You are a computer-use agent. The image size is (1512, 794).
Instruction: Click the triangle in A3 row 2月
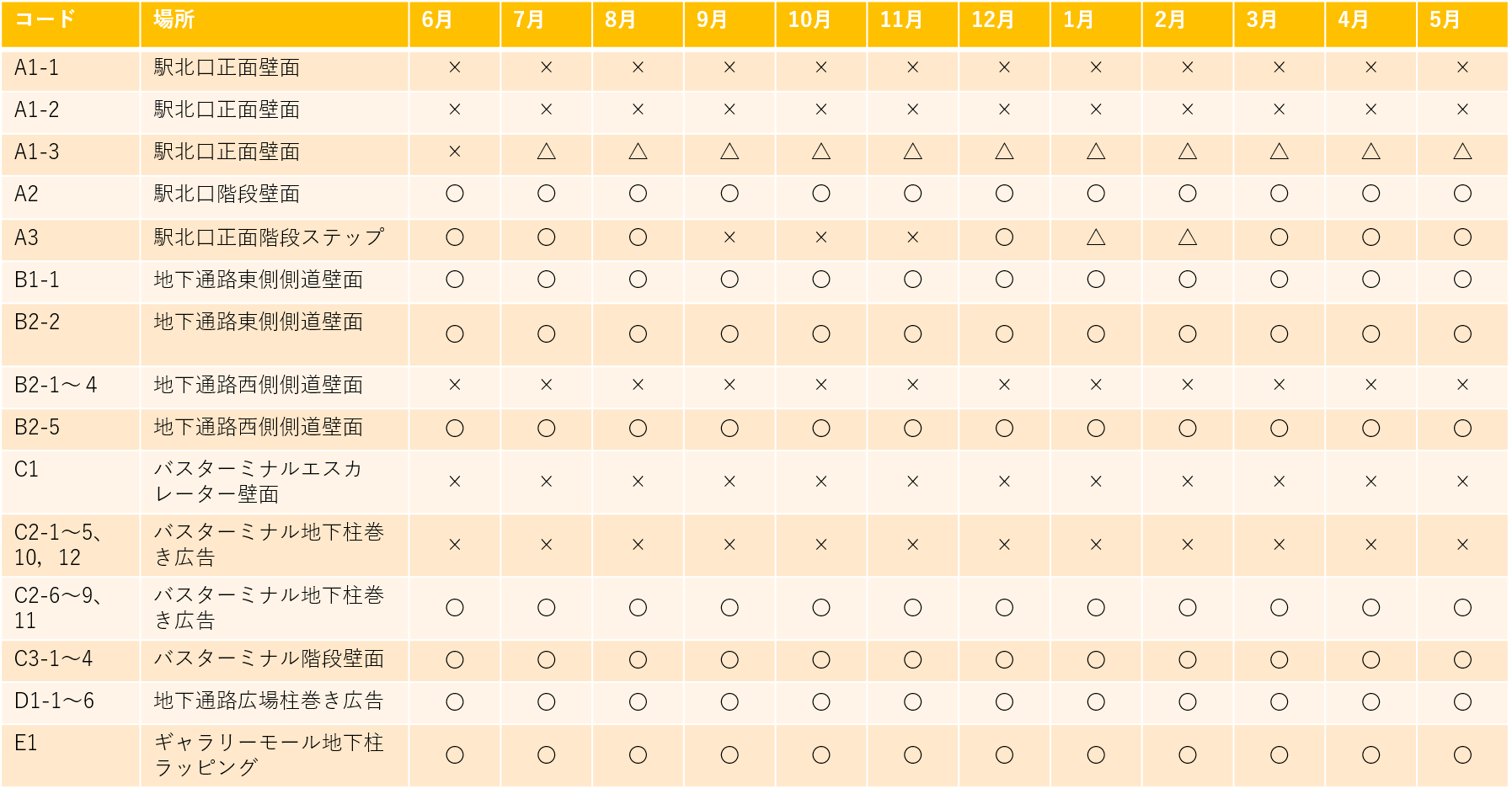coord(1188,237)
